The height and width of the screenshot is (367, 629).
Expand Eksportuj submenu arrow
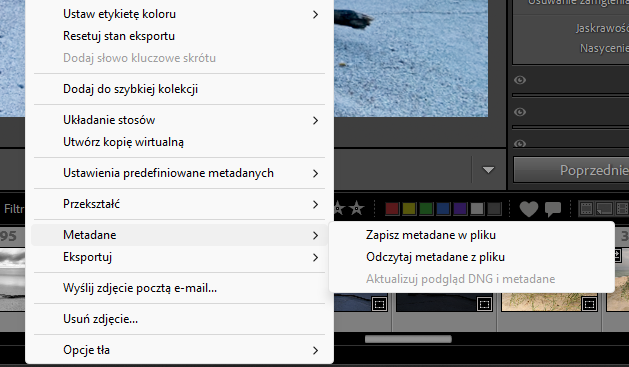point(316,258)
